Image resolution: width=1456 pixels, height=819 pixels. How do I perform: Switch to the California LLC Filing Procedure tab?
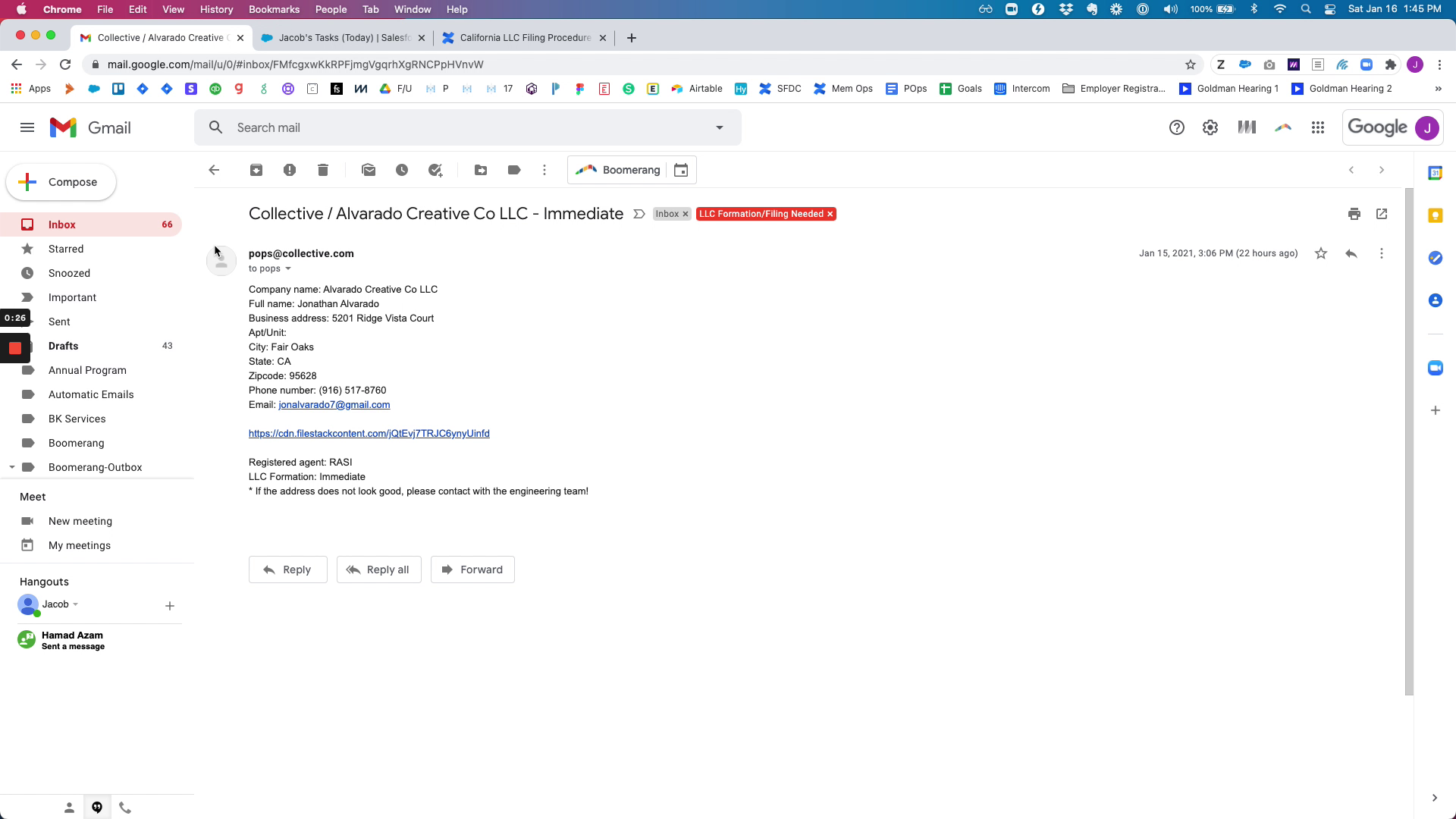pyautogui.click(x=525, y=37)
